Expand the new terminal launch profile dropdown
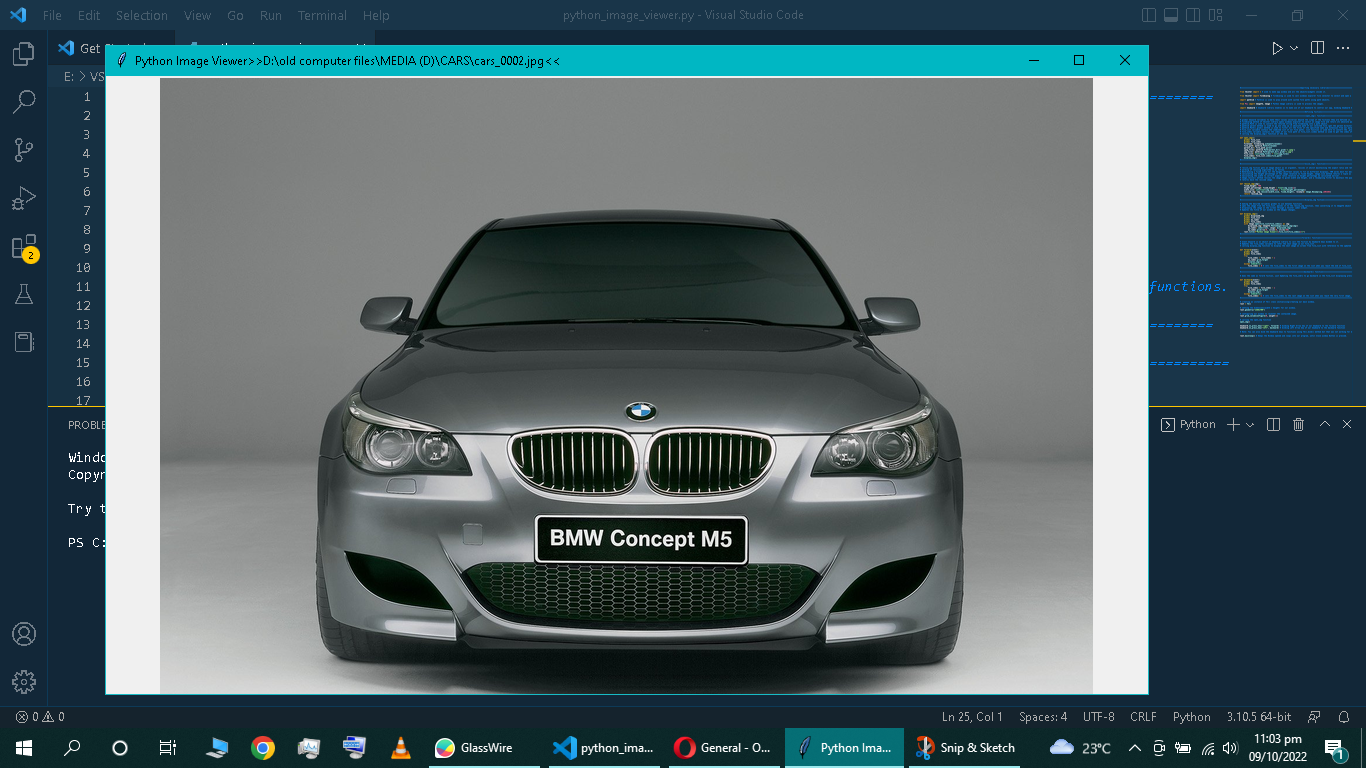This screenshot has height=768, width=1366. tap(1250, 425)
